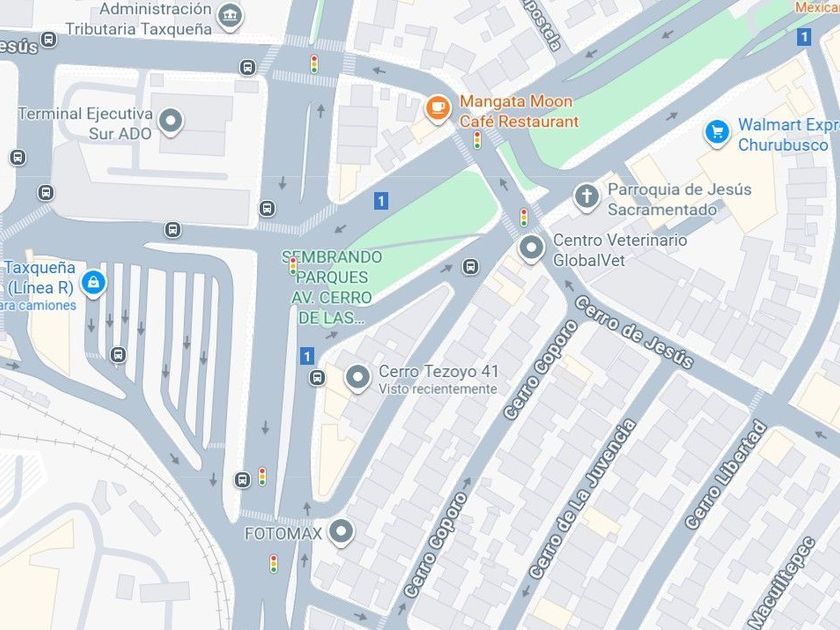Open the Walmart Express Churubusco label
840x630 pixels.
tap(789, 134)
